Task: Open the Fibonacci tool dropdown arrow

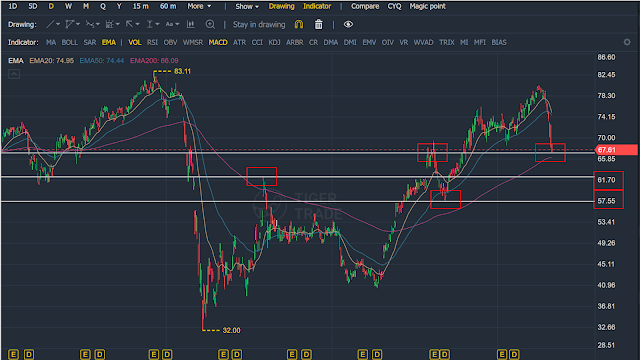Action: click(118, 24)
